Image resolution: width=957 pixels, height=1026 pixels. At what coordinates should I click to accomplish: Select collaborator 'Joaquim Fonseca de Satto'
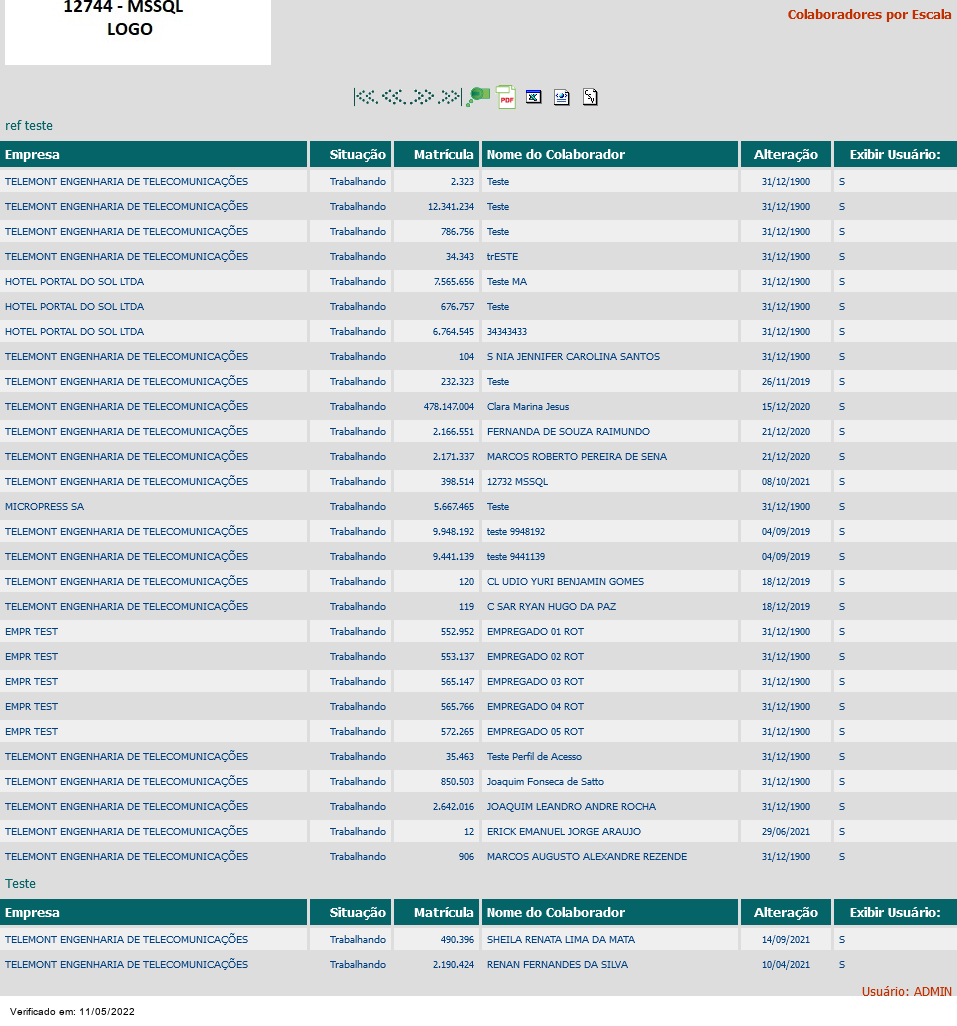pos(546,781)
